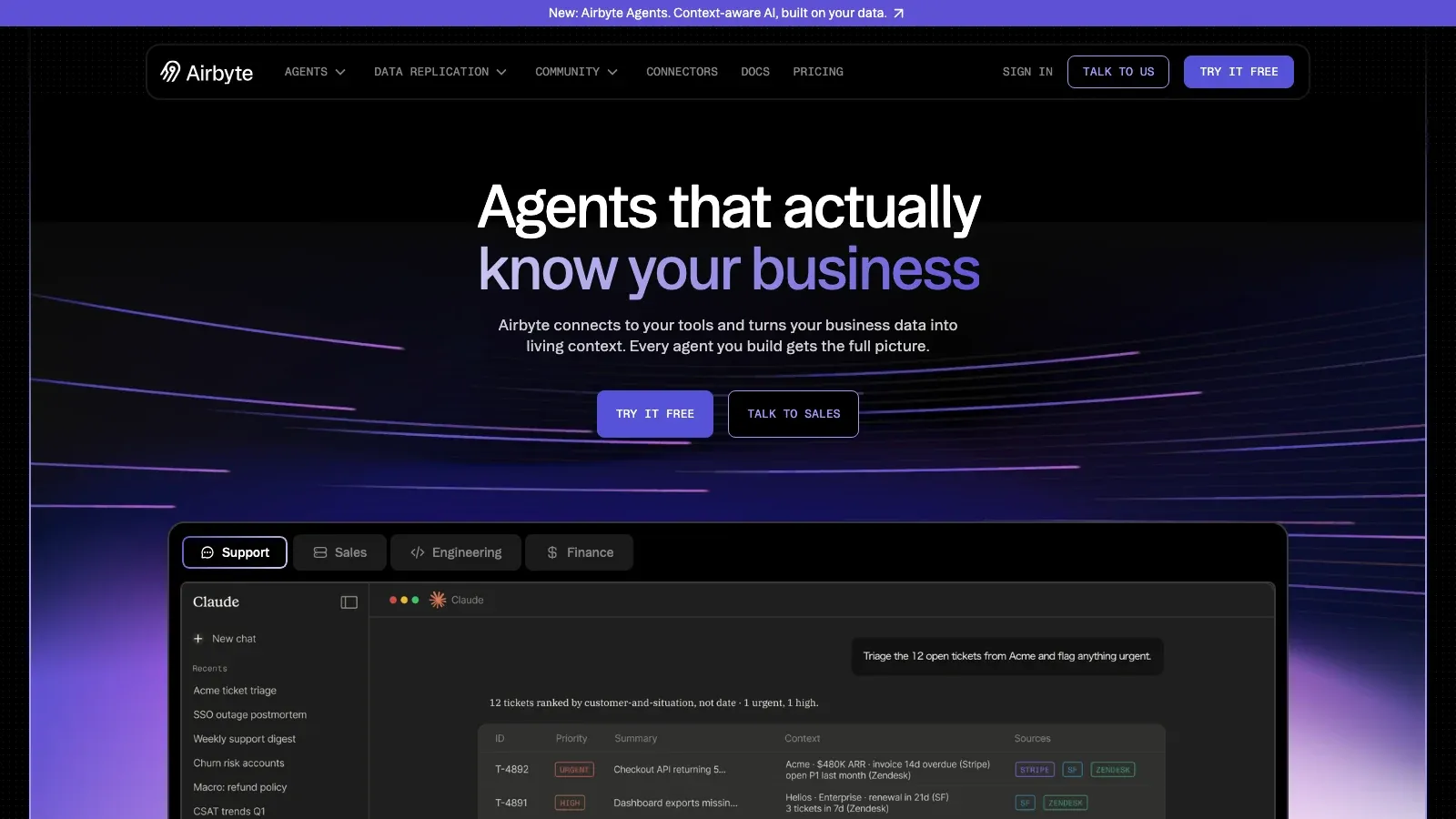Click ticket ID T-4891
The height and width of the screenshot is (819, 1456).
pyautogui.click(x=511, y=803)
